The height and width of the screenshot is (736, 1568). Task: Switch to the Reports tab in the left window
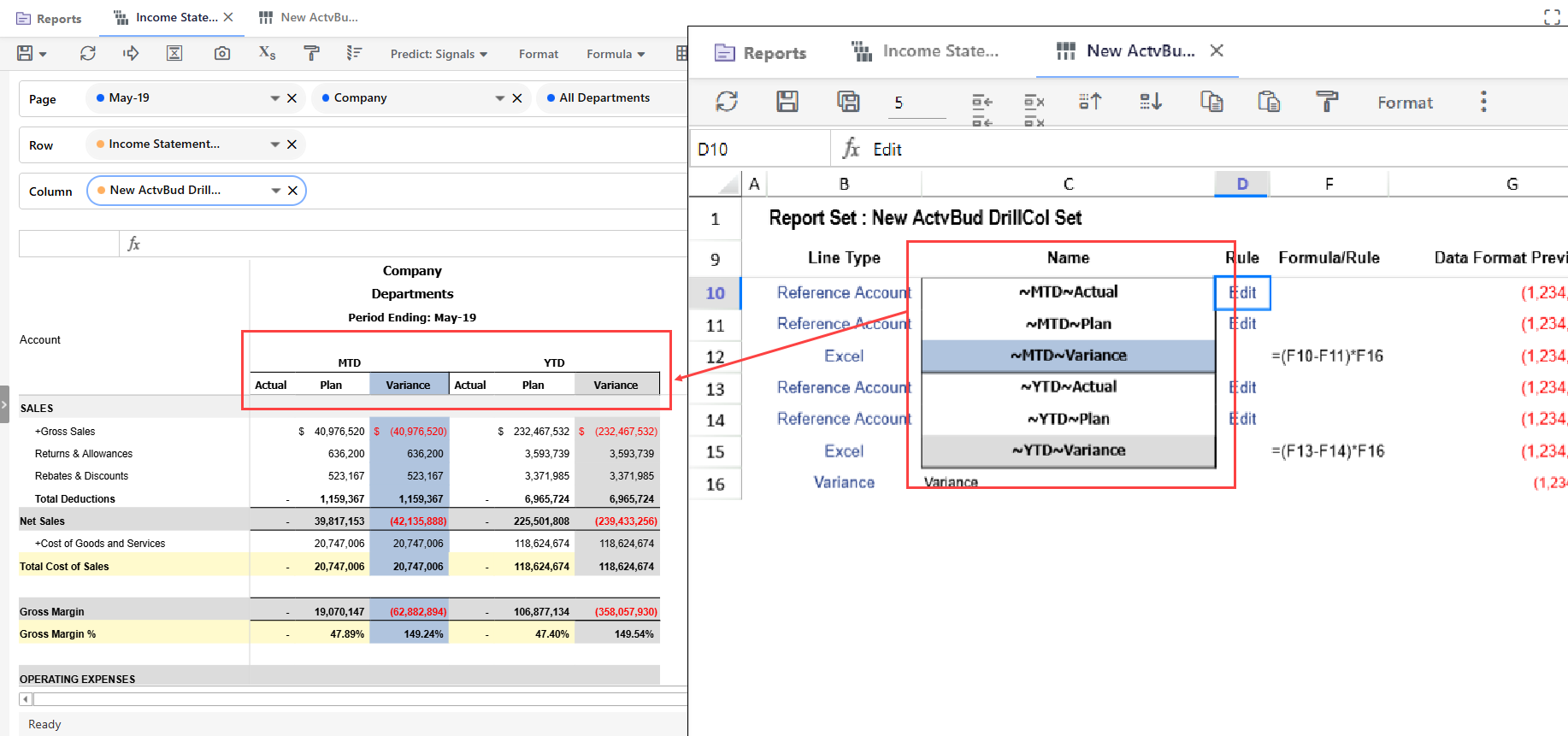[50, 18]
